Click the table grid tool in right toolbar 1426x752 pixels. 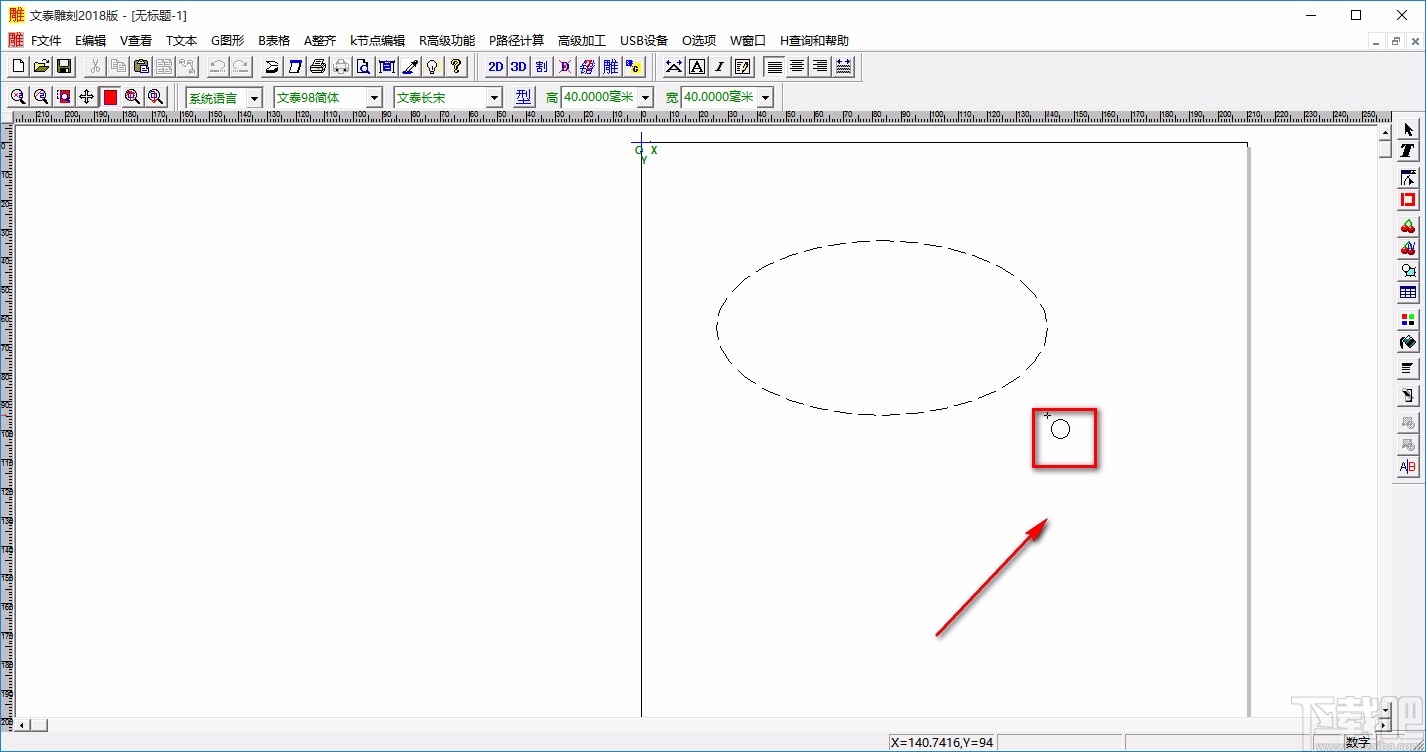click(x=1408, y=293)
